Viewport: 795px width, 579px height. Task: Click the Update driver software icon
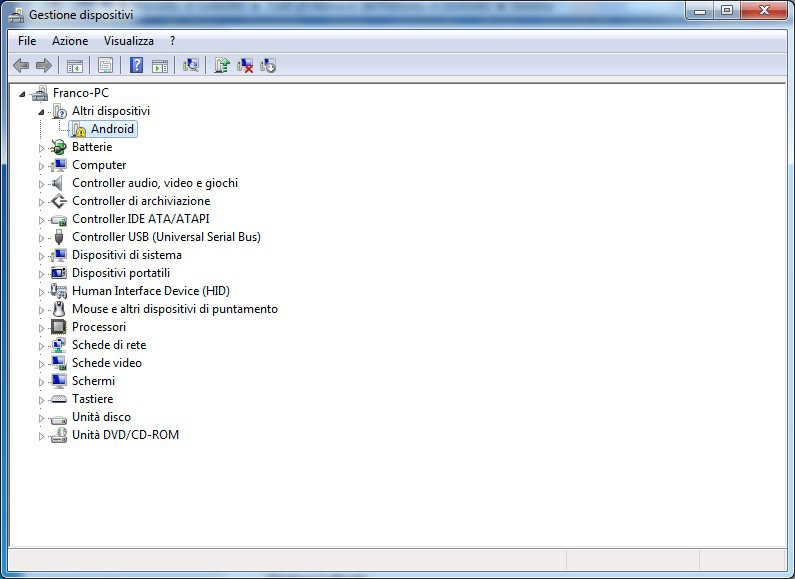tap(222, 65)
